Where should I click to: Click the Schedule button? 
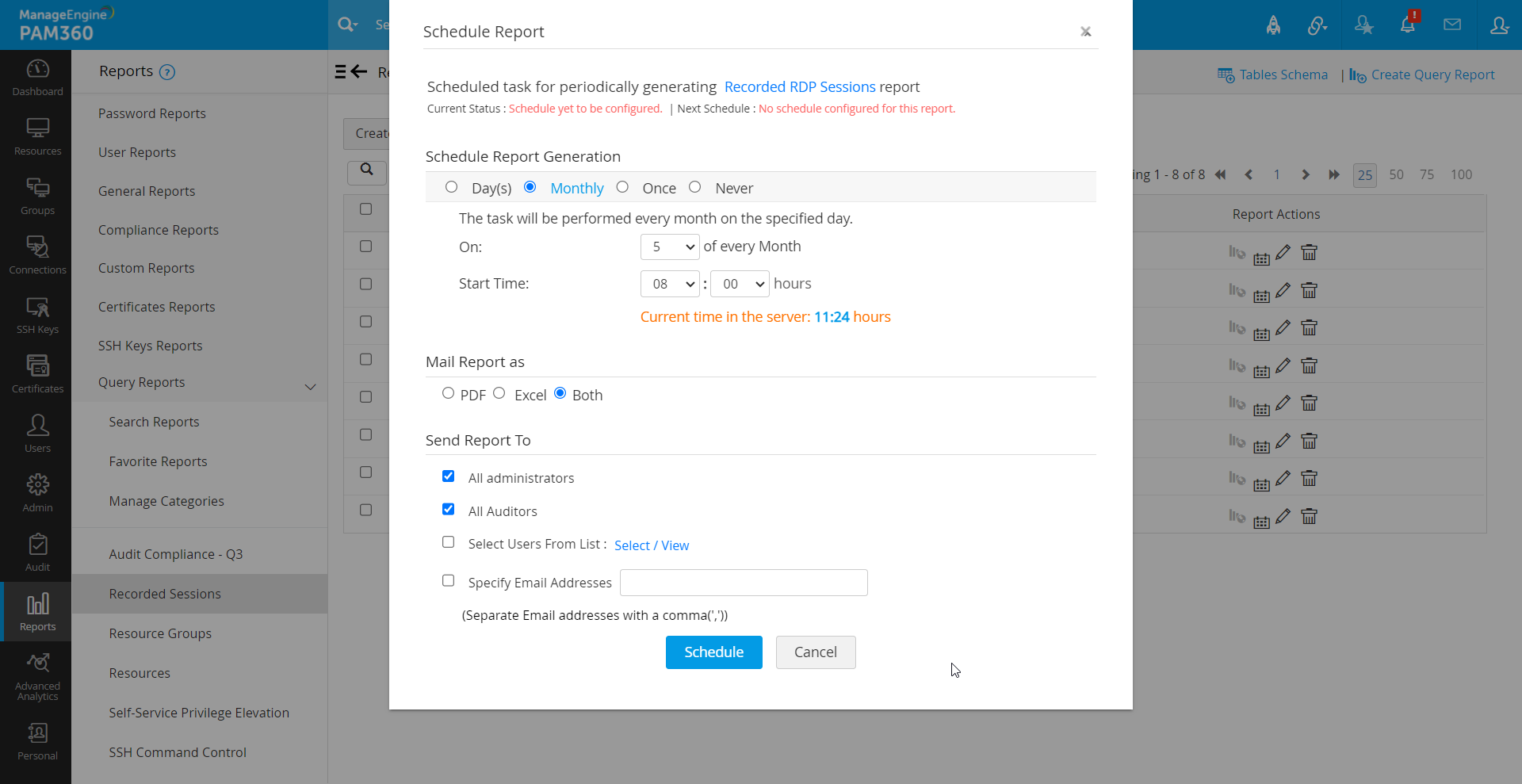tap(713, 652)
